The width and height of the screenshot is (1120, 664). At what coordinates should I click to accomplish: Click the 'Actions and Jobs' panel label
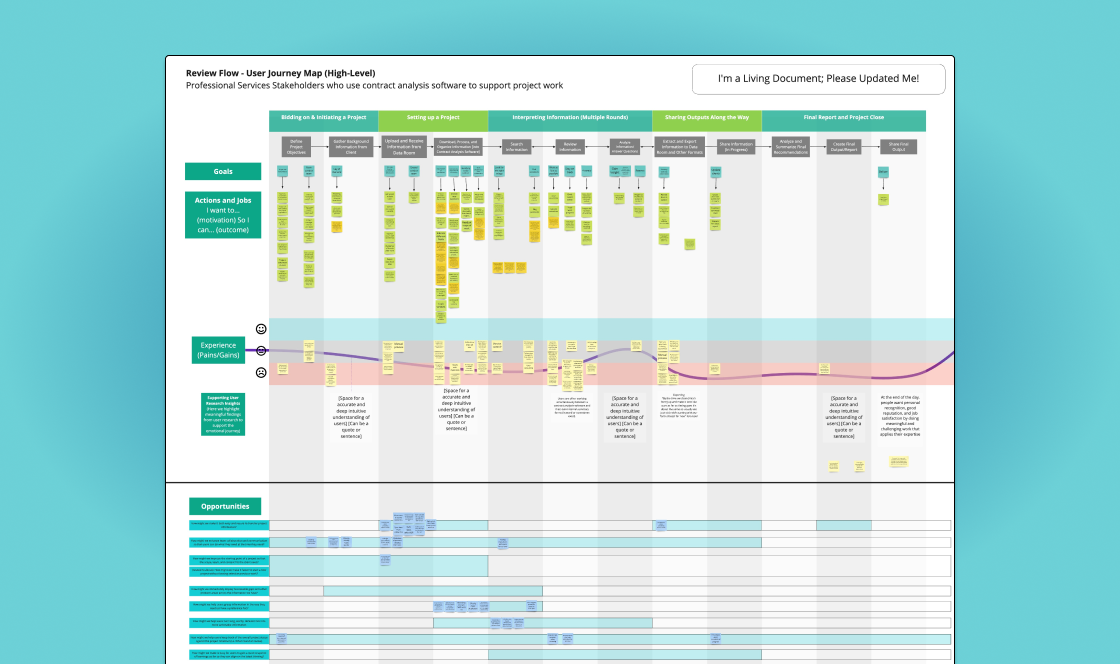coord(222,214)
